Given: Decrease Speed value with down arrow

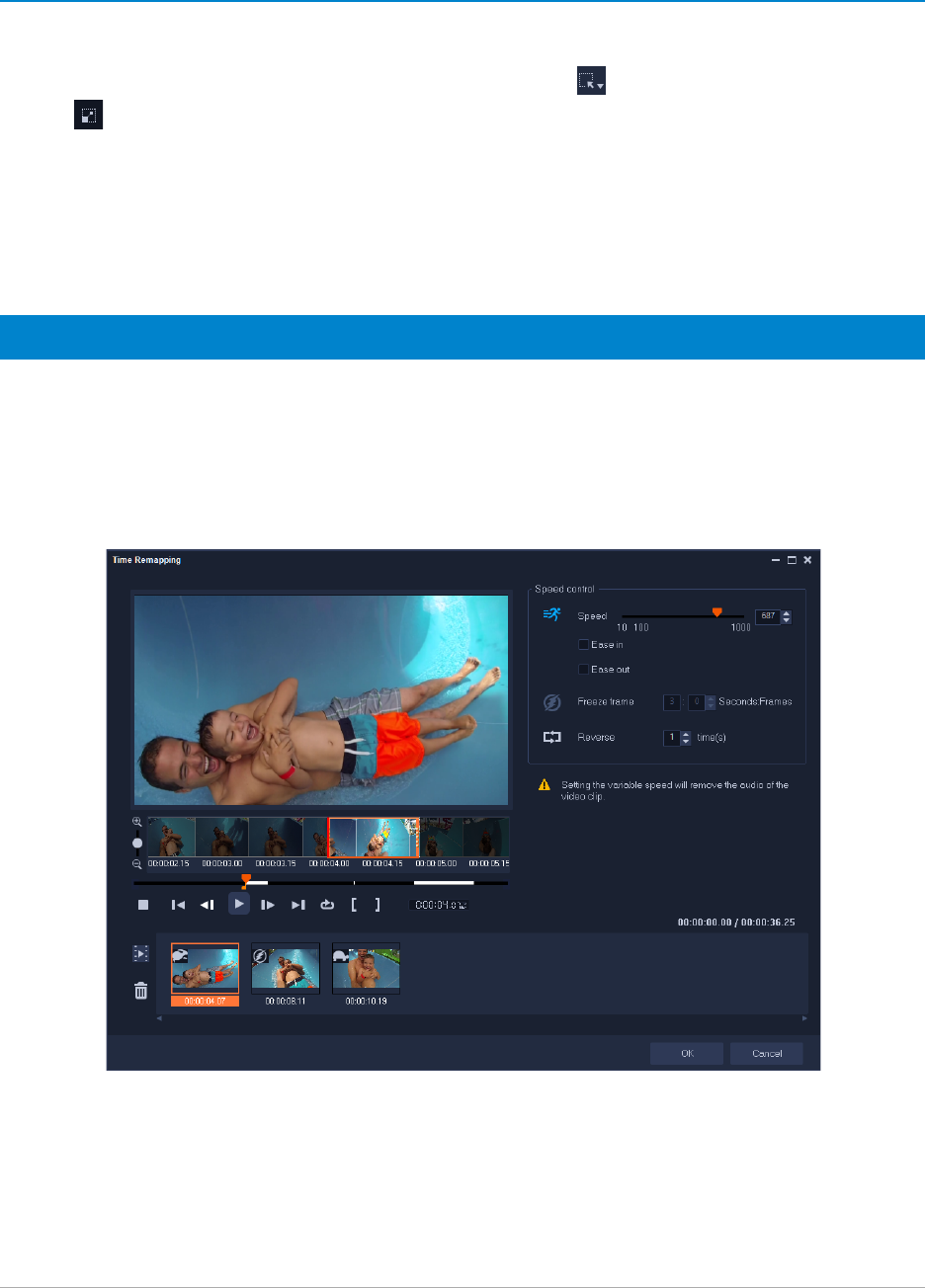Looking at the screenshot, I should [x=787, y=620].
